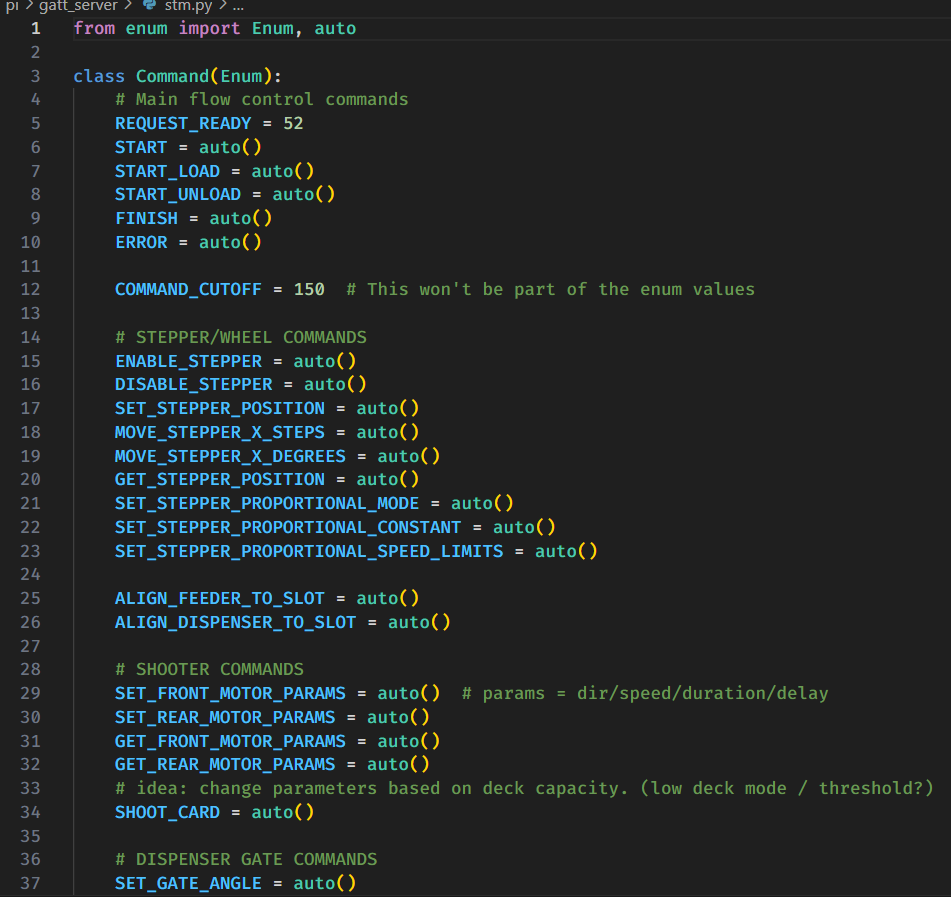
Task: Open the gatt_server breadcrumb folder
Action: (78, 6)
